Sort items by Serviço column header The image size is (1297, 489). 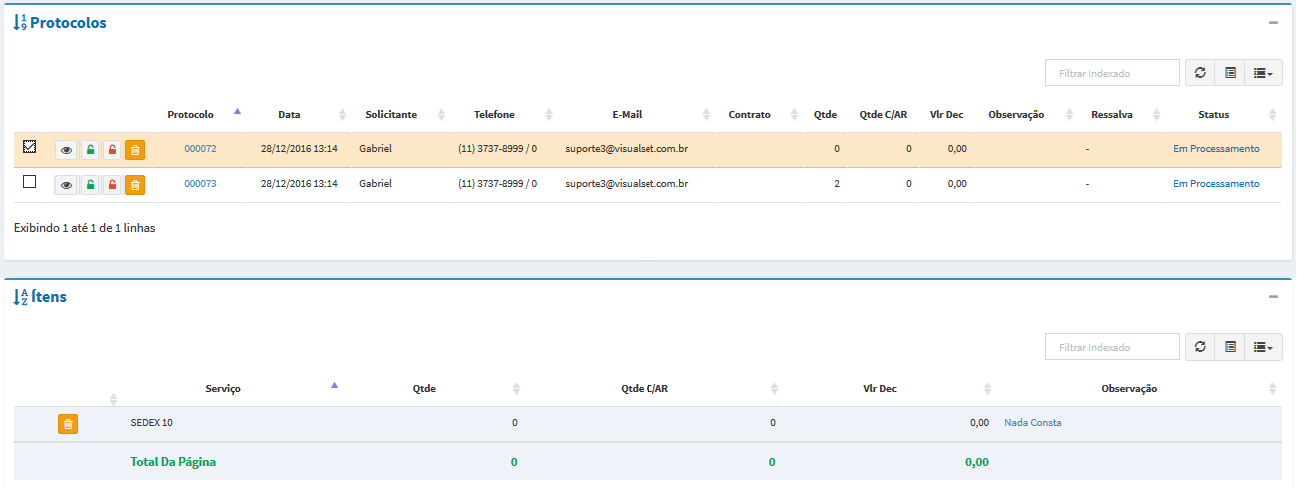coord(223,389)
